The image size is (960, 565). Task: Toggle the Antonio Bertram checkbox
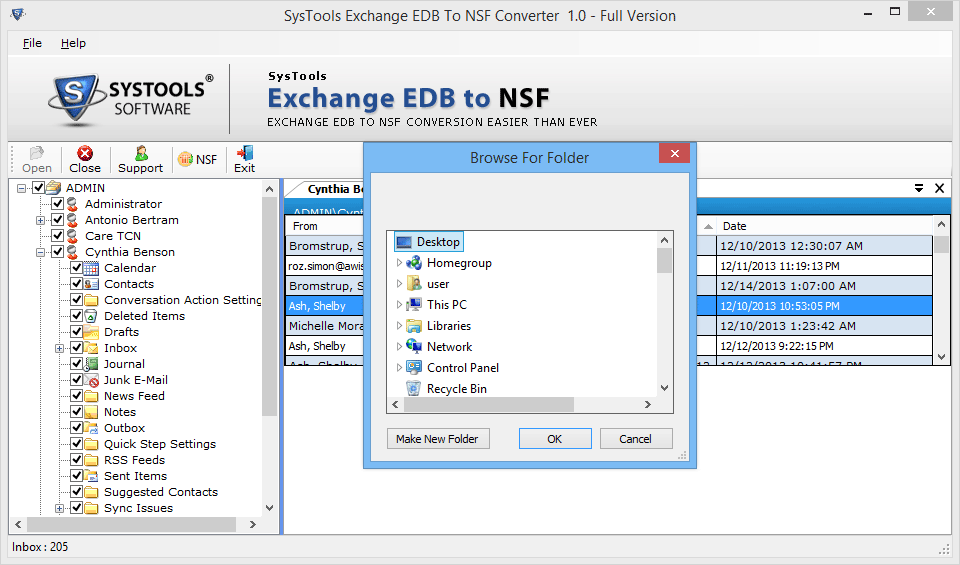[58, 220]
